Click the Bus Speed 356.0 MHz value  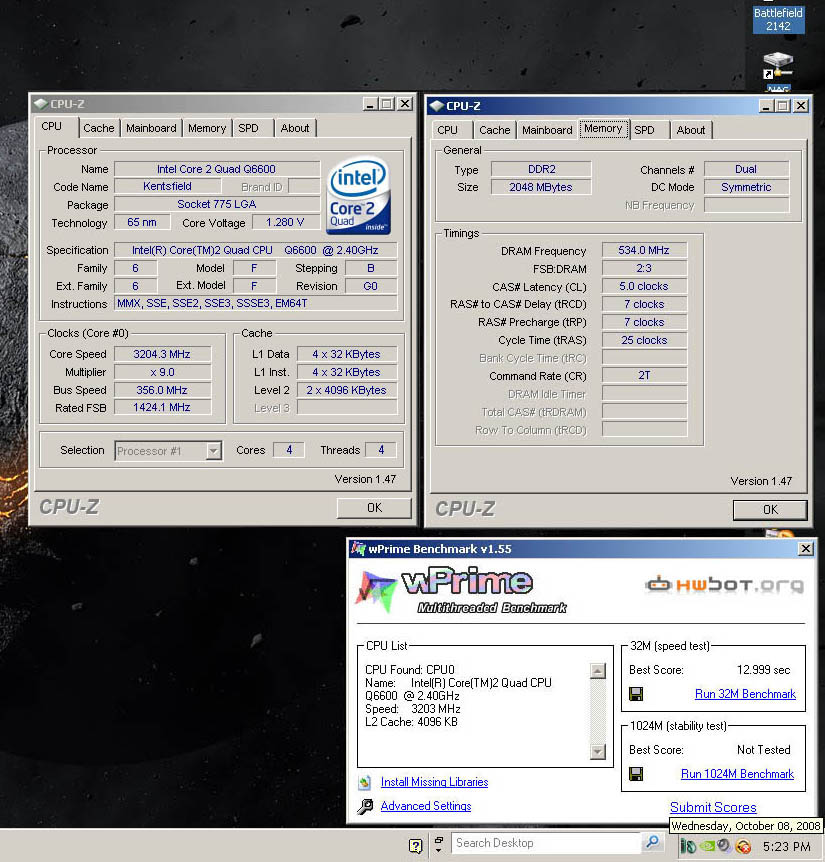(x=162, y=390)
